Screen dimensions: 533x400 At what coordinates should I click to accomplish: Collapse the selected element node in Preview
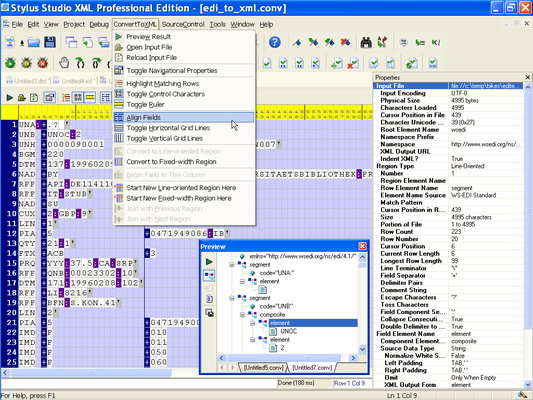click(x=253, y=323)
